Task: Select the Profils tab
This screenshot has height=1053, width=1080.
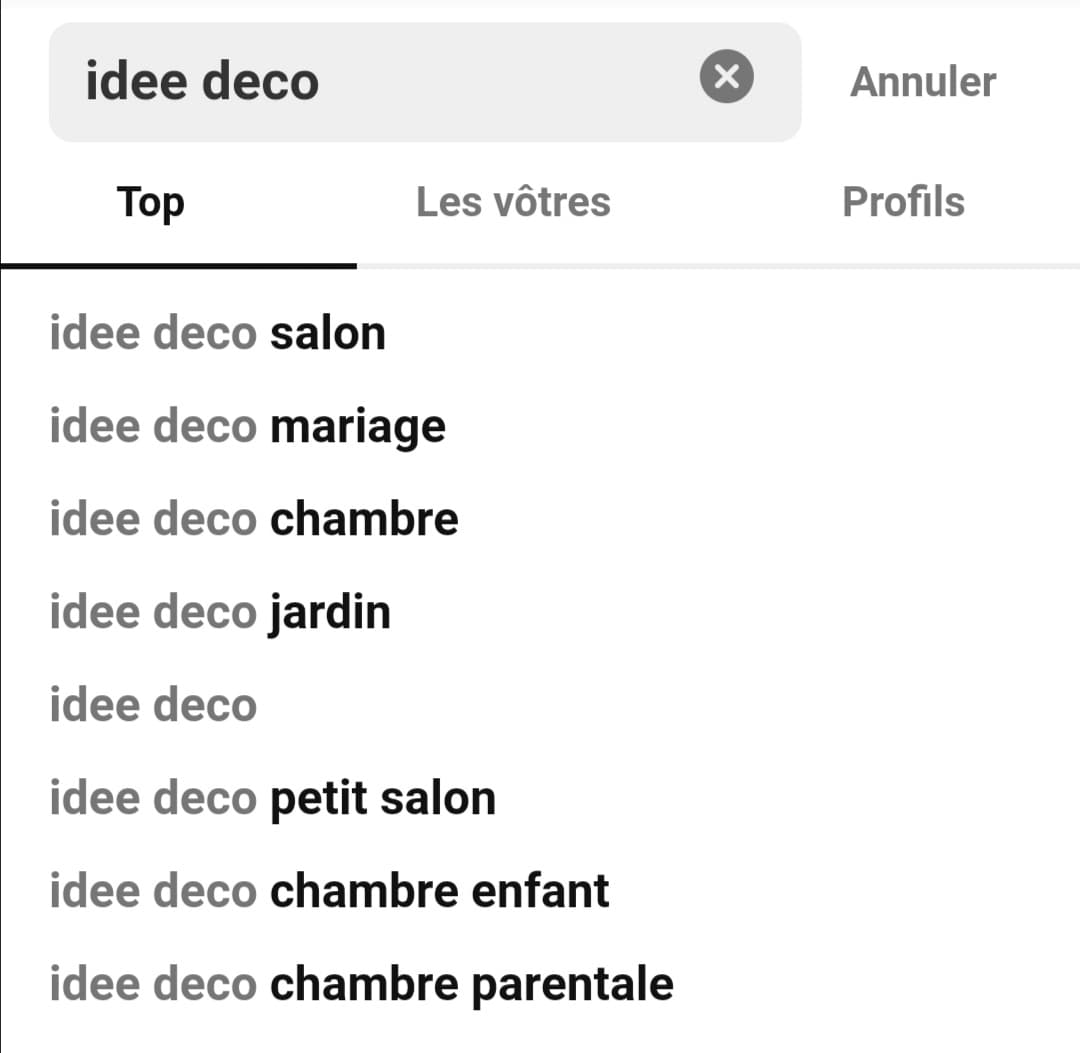Action: (x=904, y=202)
